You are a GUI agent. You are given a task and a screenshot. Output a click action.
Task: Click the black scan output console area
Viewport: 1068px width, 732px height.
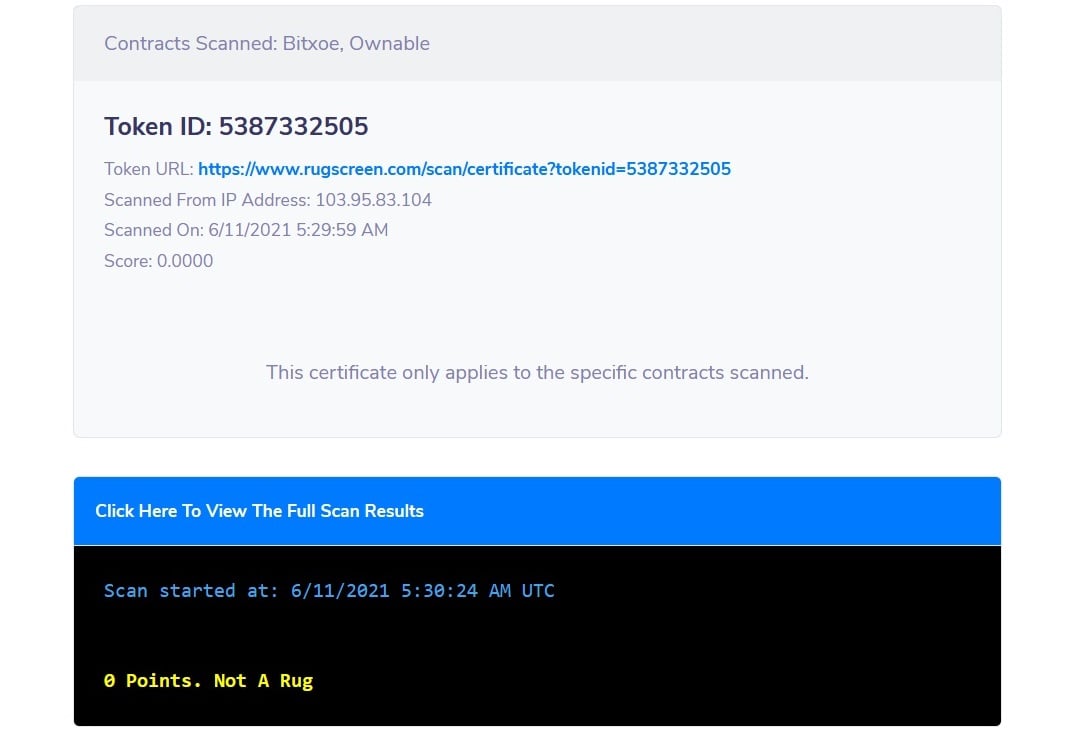[x=537, y=635]
